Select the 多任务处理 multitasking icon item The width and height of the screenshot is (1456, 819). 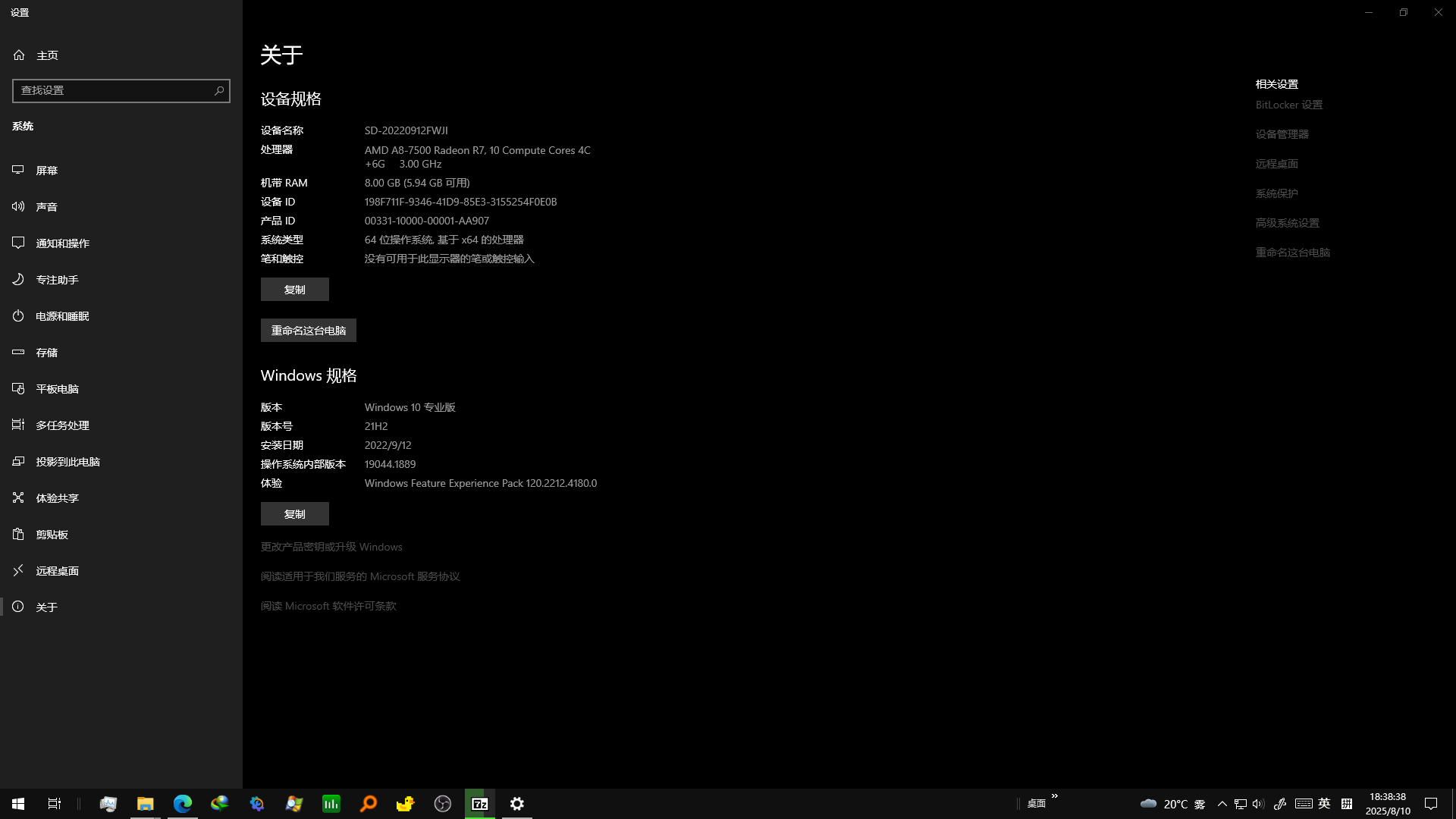[18, 425]
